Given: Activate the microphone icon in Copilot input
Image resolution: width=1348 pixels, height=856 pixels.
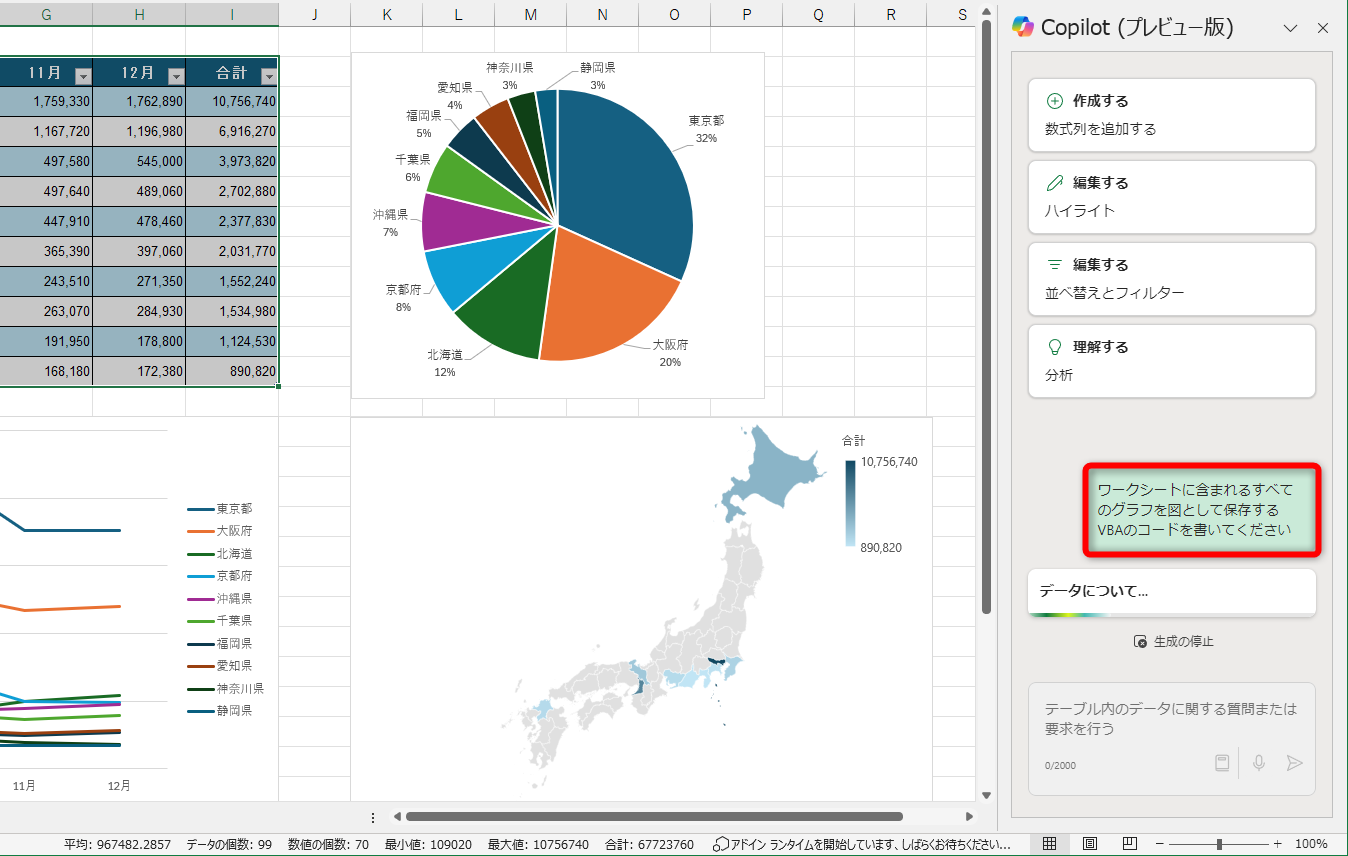Looking at the screenshot, I should click(1259, 763).
